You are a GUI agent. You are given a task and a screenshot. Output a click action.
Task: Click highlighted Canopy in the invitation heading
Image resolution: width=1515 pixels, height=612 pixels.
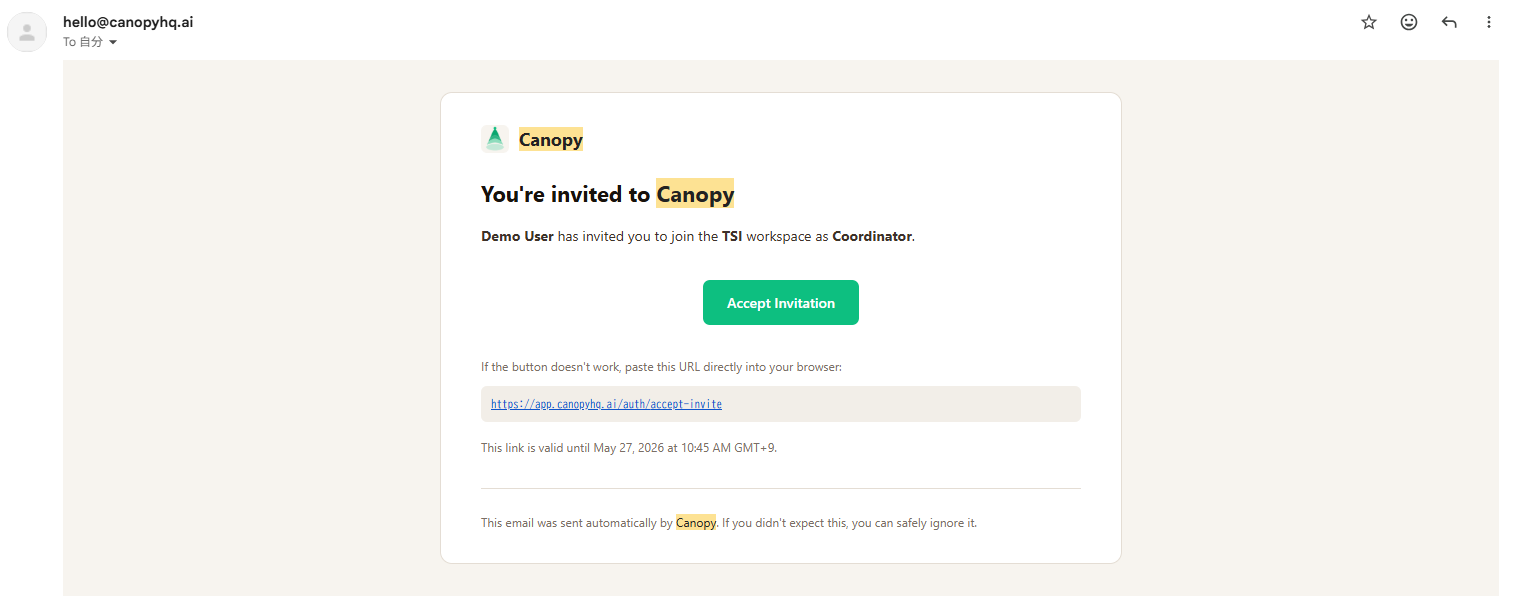pos(695,194)
